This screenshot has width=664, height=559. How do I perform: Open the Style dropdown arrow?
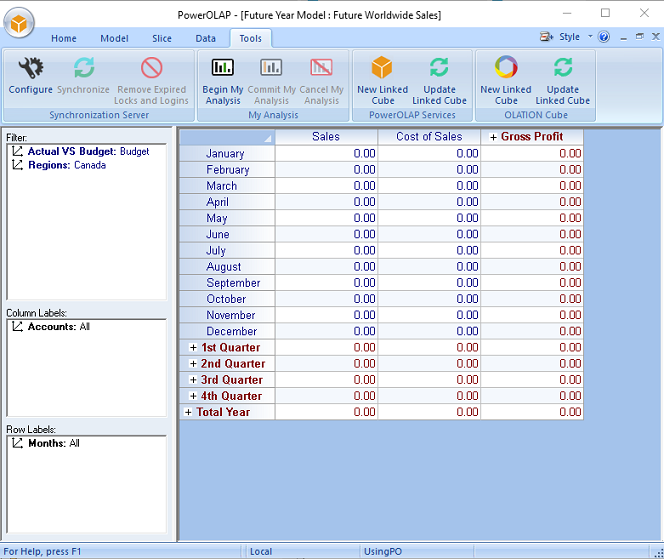[590, 37]
